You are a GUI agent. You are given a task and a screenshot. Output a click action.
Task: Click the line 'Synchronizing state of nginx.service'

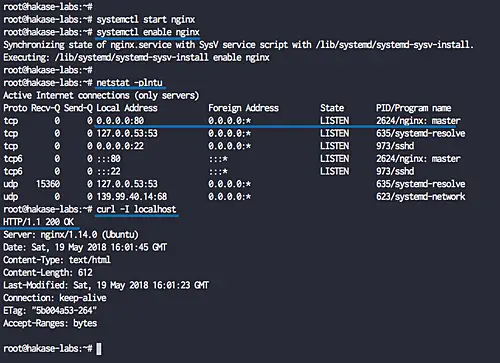coord(238,45)
